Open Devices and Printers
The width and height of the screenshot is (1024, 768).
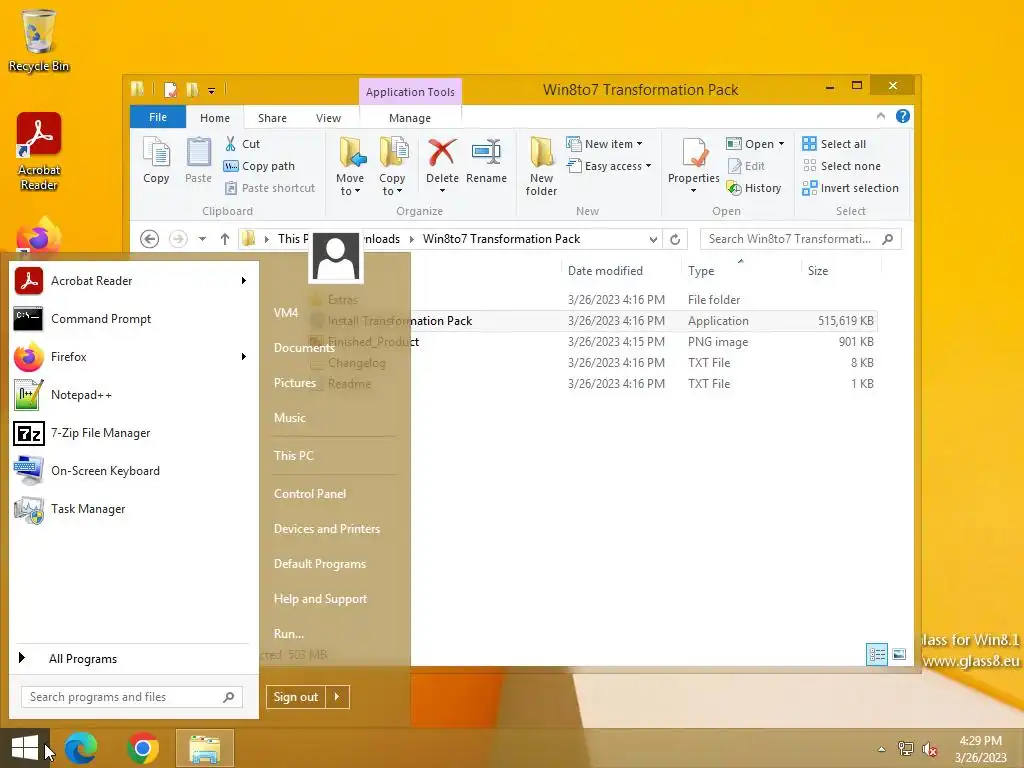pyautogui.click(x=327, y=529)
